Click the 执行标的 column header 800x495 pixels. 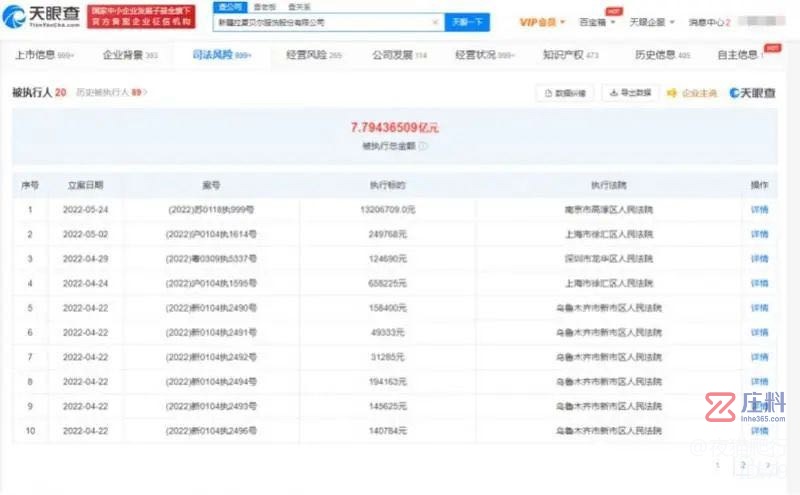tap(388, 185)
